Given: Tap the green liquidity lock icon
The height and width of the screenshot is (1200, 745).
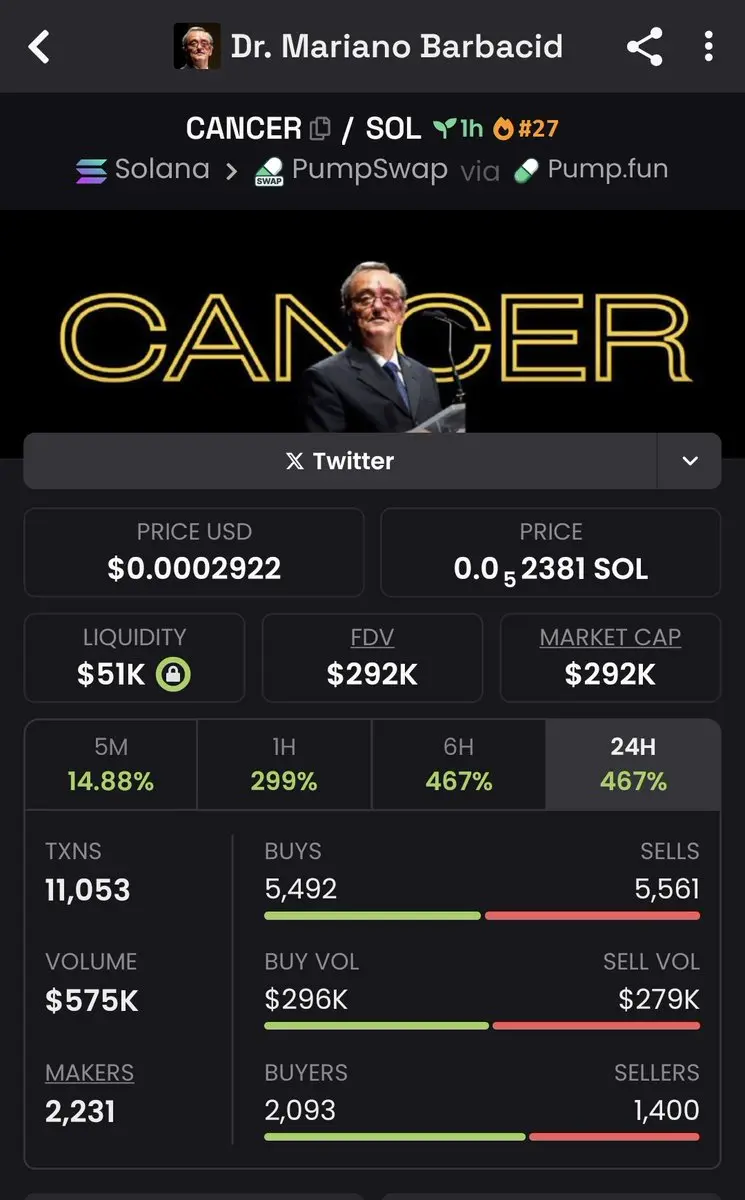Looking at the screenshot, I should click(x=173, y=675).
